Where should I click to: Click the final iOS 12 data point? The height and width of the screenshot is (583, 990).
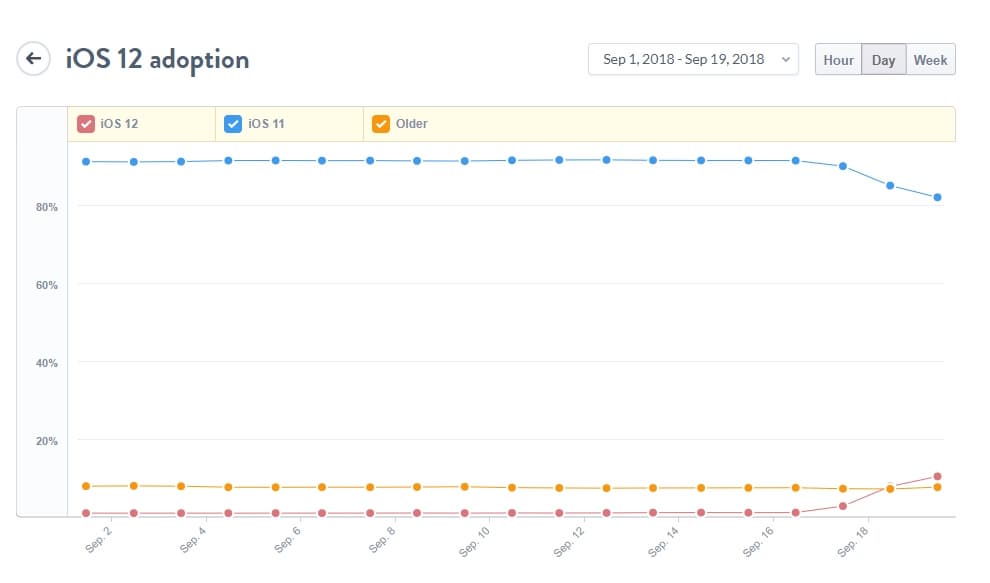(x=937, y=476)
